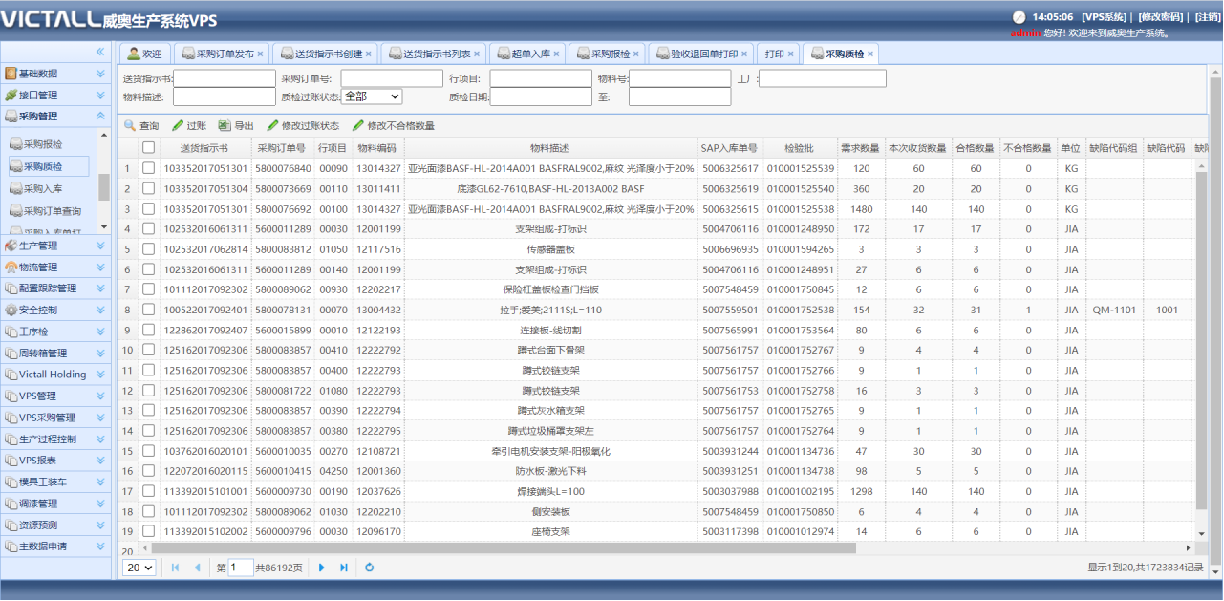The width and height of the screenshot is (1224, 601).
Task: Close the 超单入库 tab
Action: 558,54
